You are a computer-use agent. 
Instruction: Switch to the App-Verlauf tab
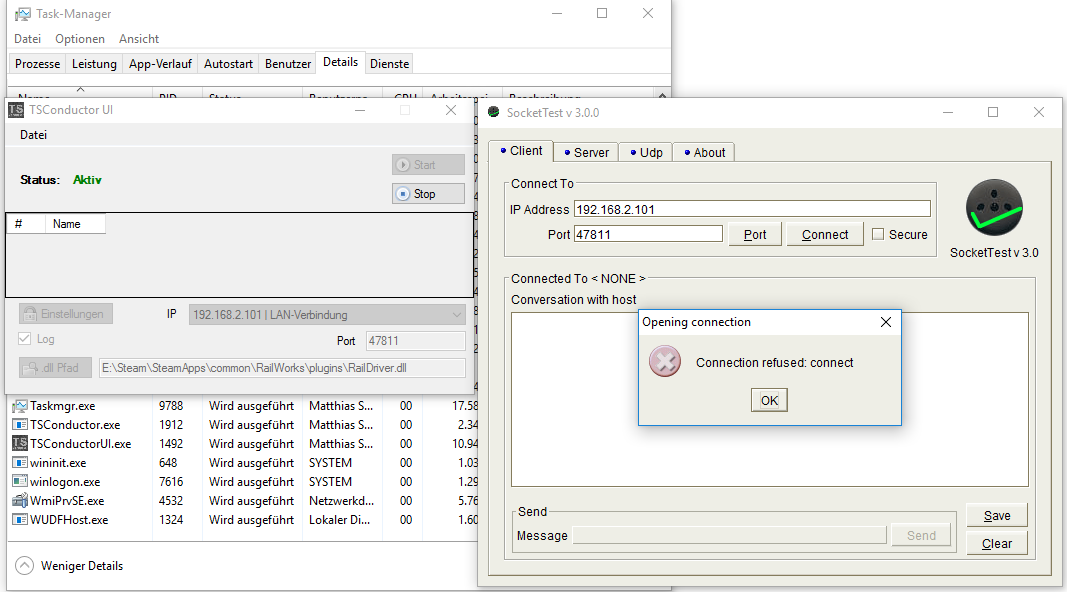click(x=160, y=63)
